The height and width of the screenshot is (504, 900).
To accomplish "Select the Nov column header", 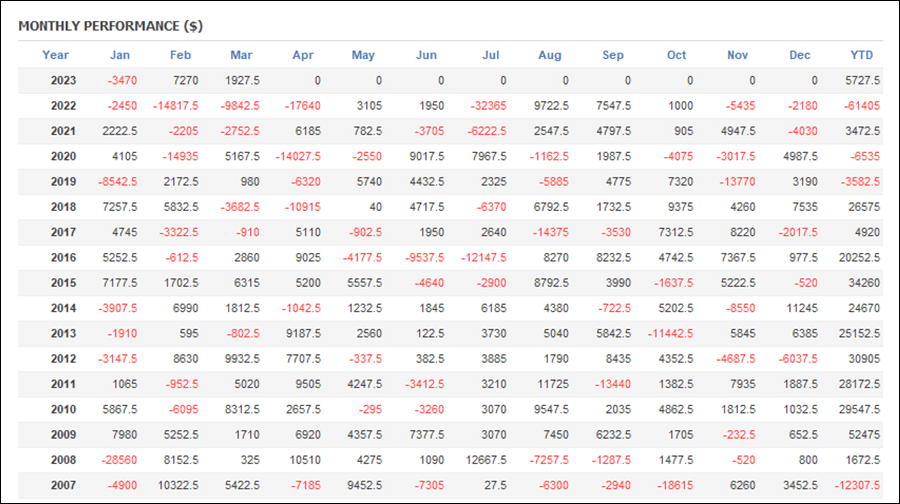I will pyautogui.click(x=738, y=55).
